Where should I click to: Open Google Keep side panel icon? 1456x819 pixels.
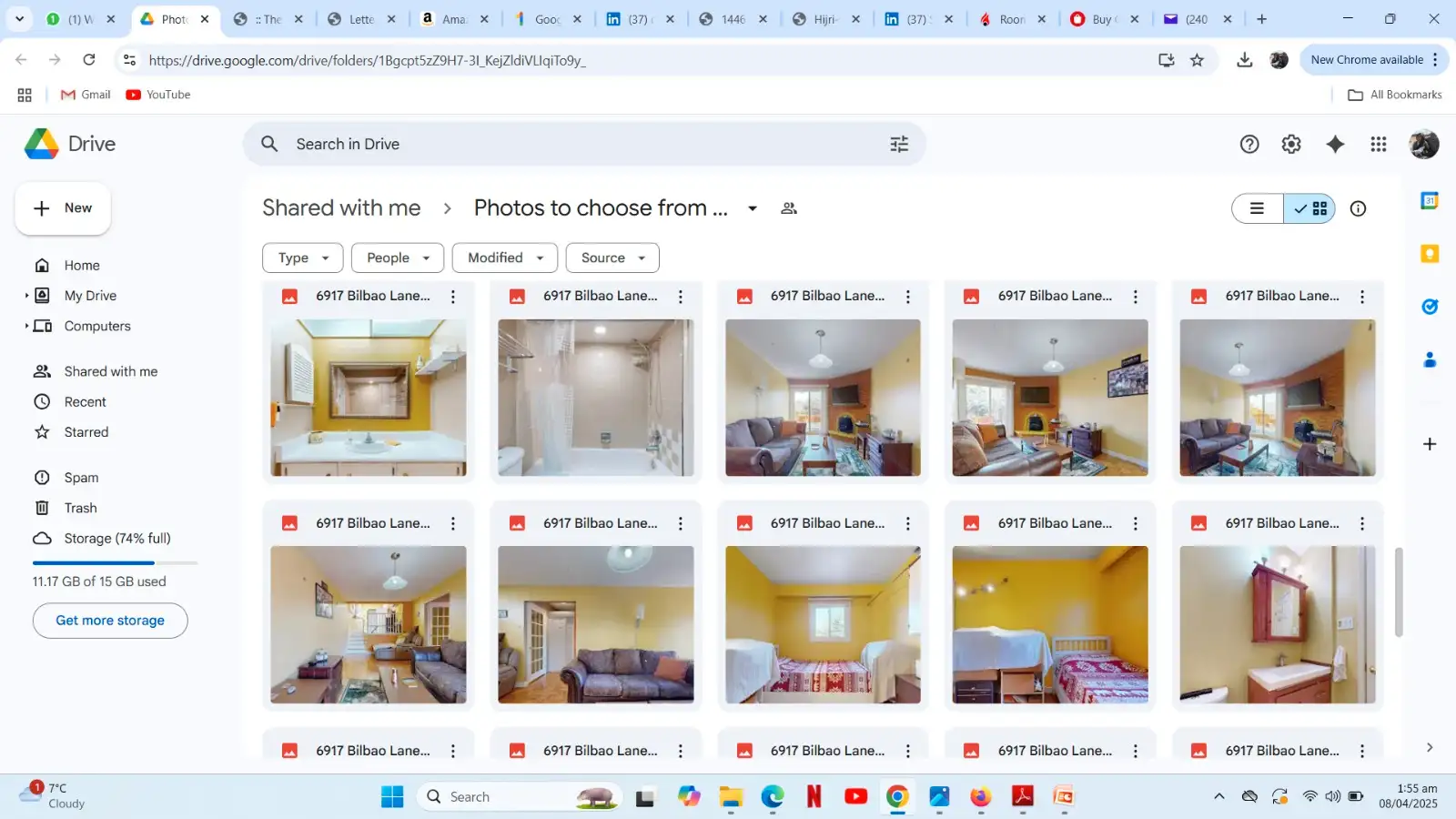[1430, 254]
